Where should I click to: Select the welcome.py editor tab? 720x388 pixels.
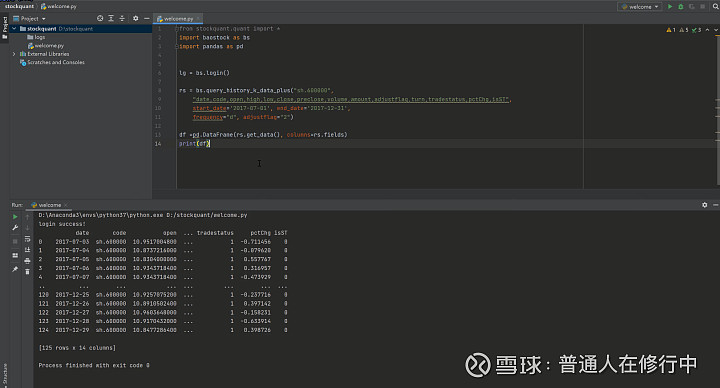(x=175, y=19)
